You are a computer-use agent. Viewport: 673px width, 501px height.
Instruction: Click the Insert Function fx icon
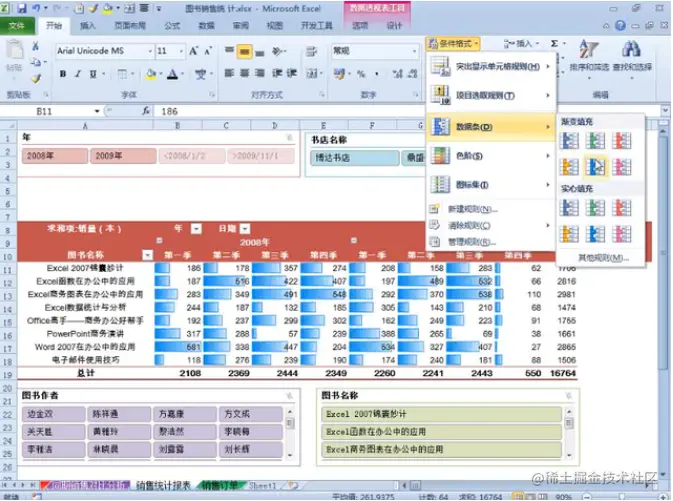coord(146,111)
